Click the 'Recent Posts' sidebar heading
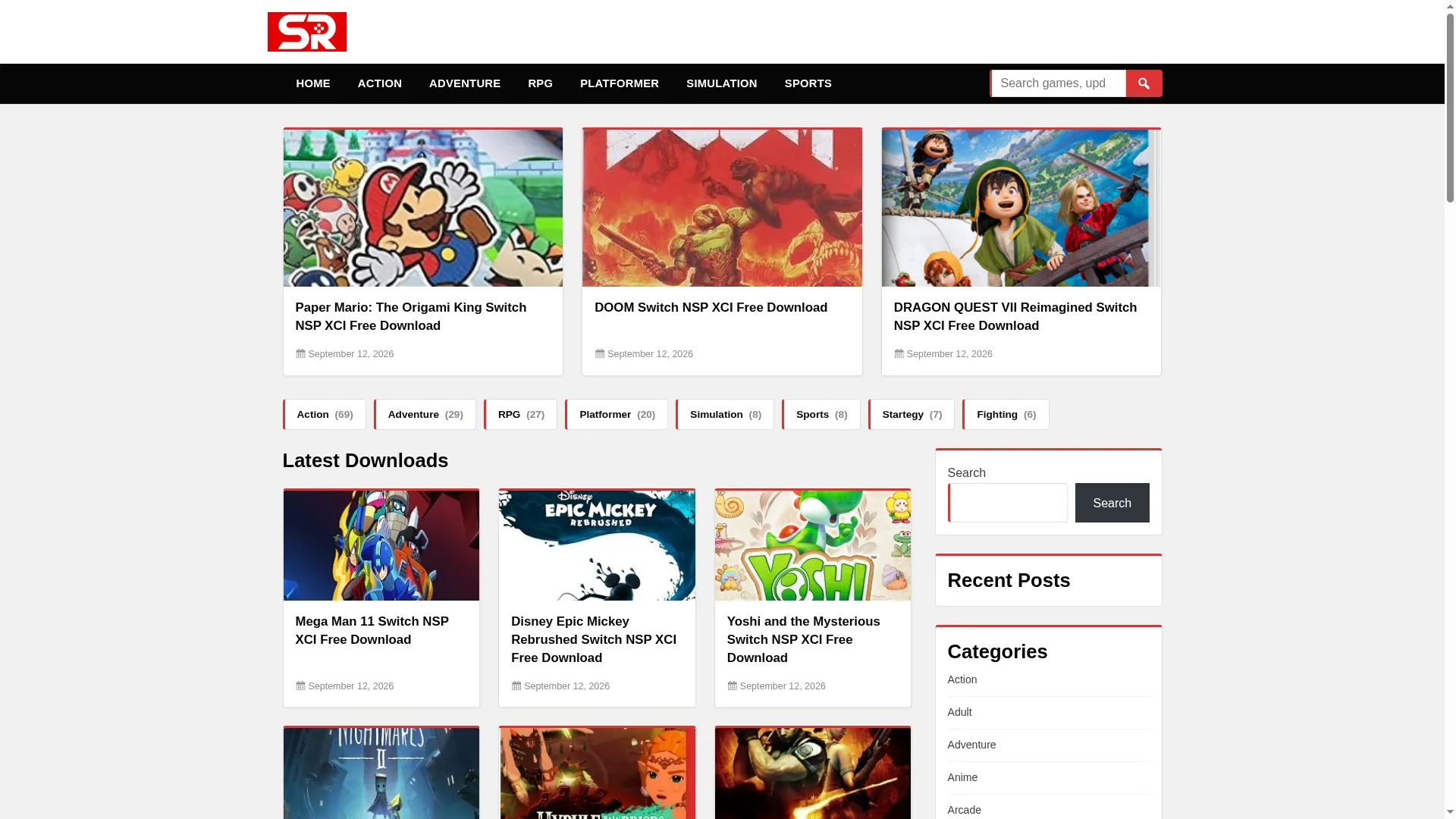 pyautogui.click(x=1009, y=580)
